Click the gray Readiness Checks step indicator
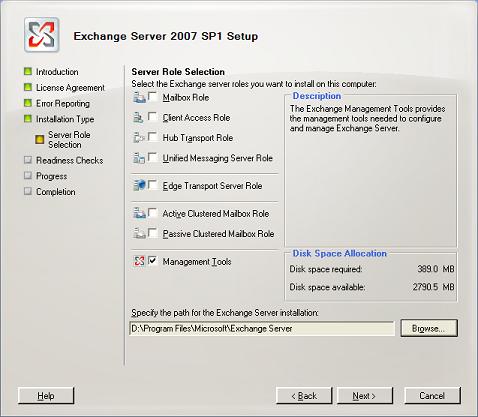Screen dimensions: 478x417 click(x=28, y=160)
